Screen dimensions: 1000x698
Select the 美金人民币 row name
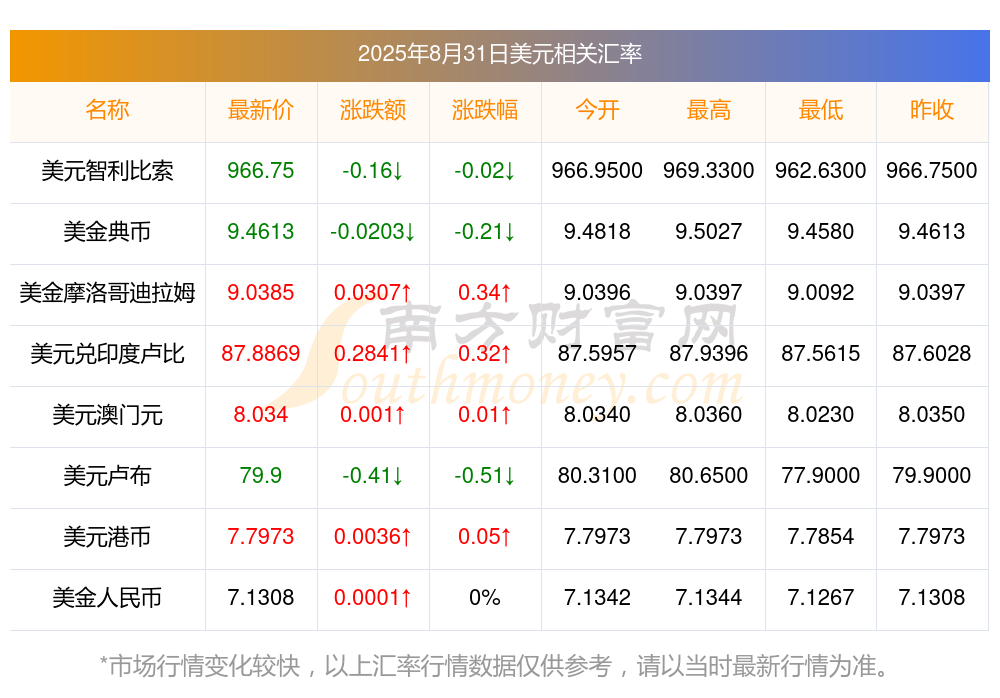pos(107,598)
